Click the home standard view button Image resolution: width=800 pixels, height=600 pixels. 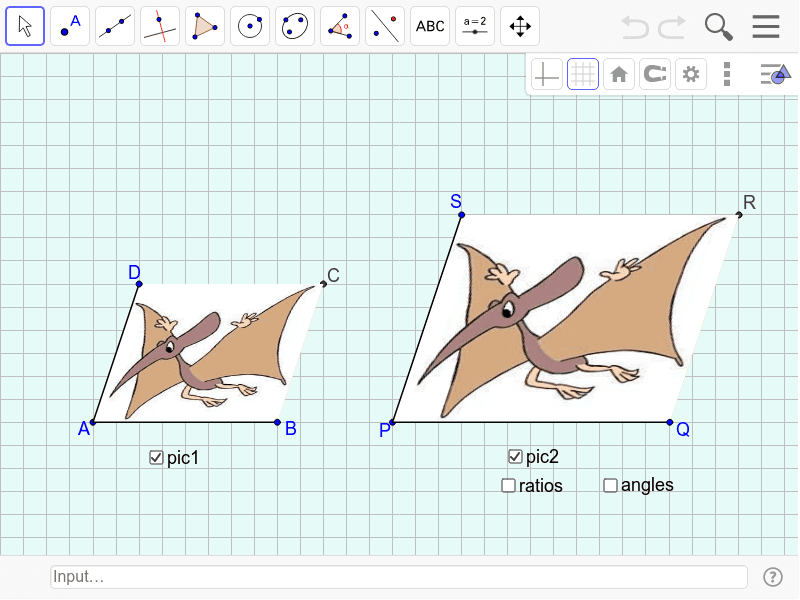point(619,74)
